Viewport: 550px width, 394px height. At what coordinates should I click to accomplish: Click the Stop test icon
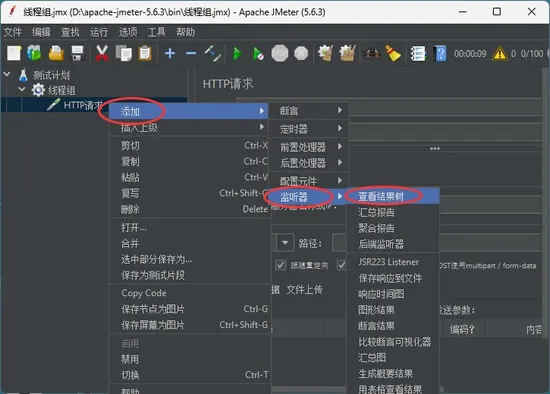click(280, 53)
